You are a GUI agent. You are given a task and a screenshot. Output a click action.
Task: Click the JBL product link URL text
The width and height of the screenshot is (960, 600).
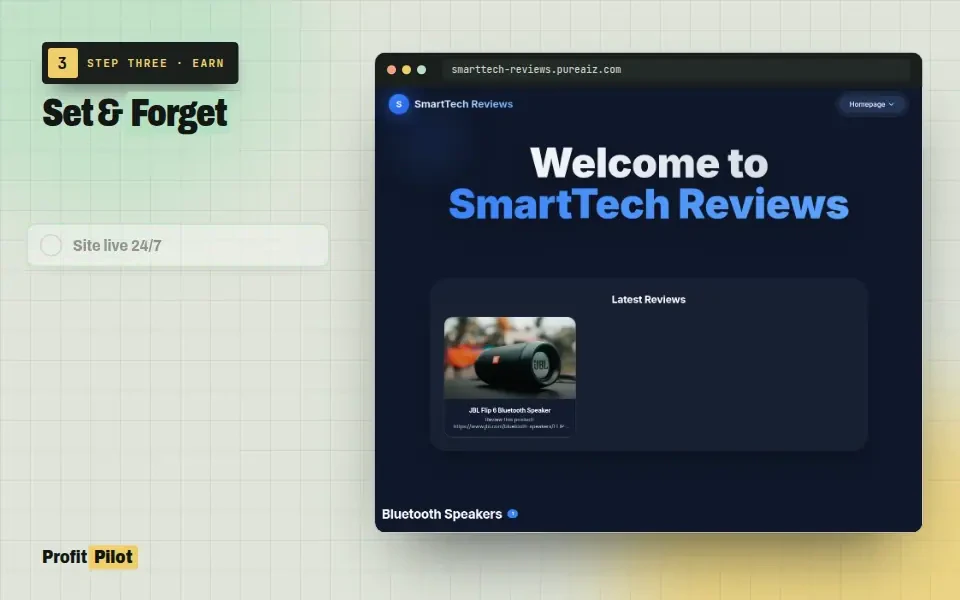tap(509, 426)
